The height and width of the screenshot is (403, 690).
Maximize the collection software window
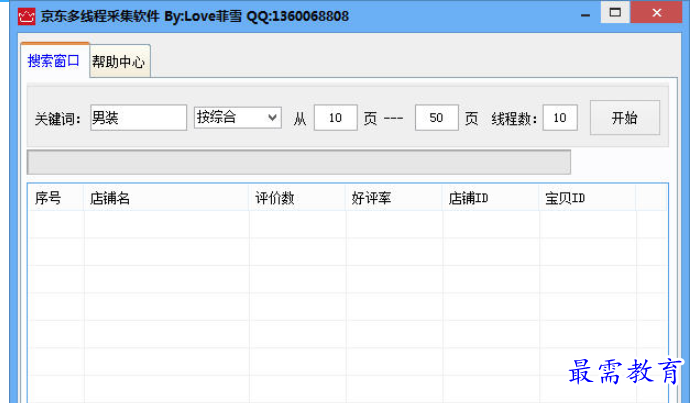[615, 12]
